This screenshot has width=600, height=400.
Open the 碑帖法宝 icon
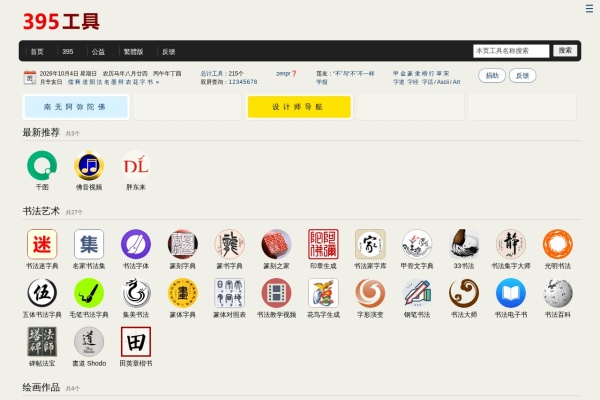coord(42,341)
